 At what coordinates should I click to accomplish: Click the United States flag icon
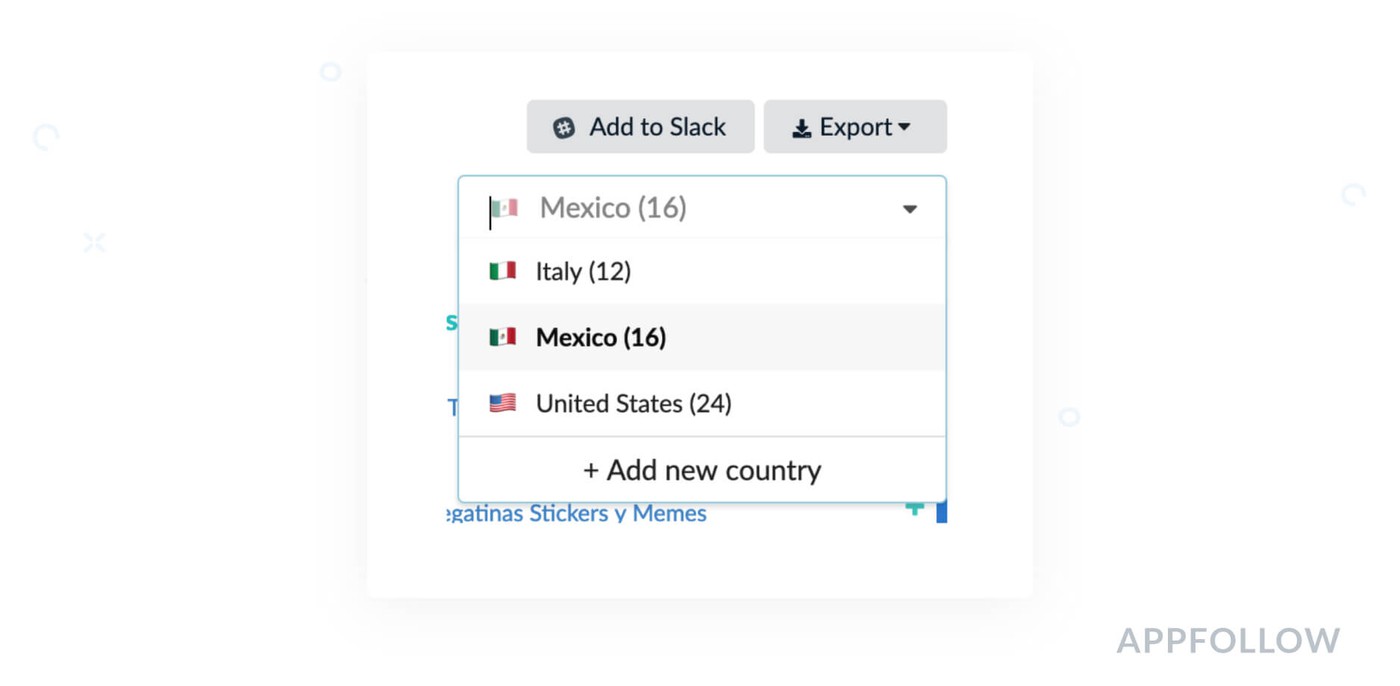502,403
